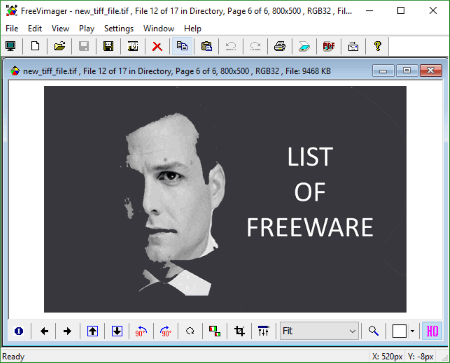Export to PDF with the PDF icon
Image resolution: width=450 pixels, height=363 pixels.
click(329, 46)
